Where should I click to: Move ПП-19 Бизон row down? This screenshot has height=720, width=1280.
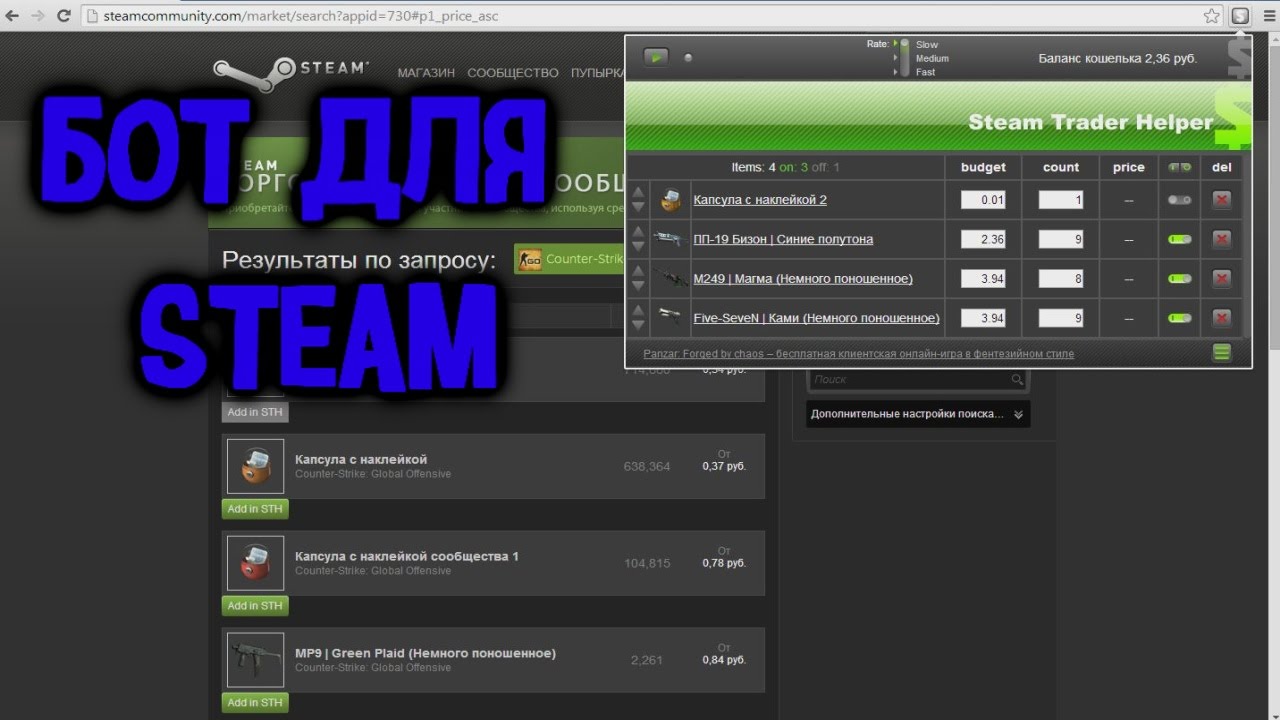coord(638,246)
